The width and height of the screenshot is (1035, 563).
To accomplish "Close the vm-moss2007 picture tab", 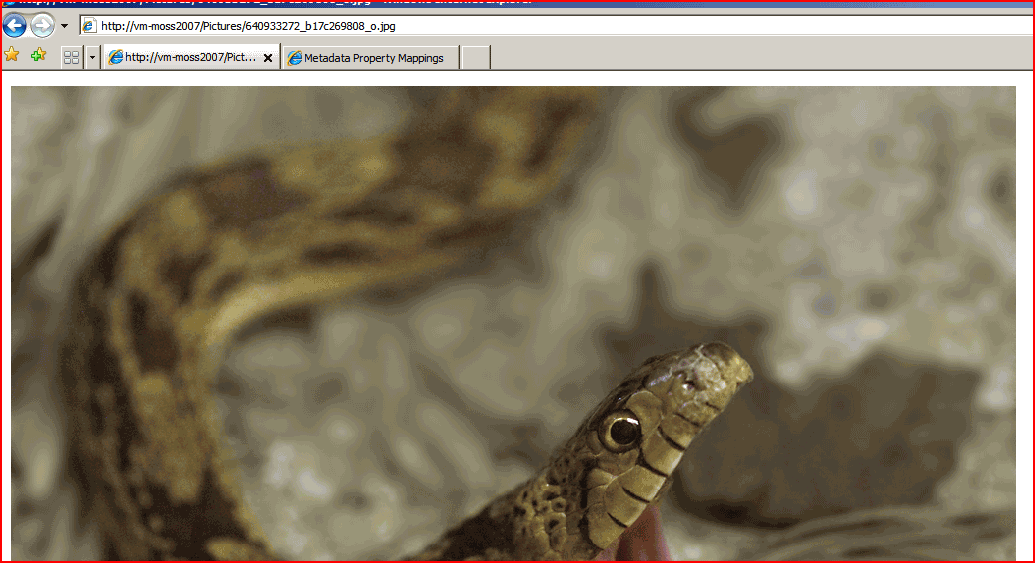I will [268, 58].
